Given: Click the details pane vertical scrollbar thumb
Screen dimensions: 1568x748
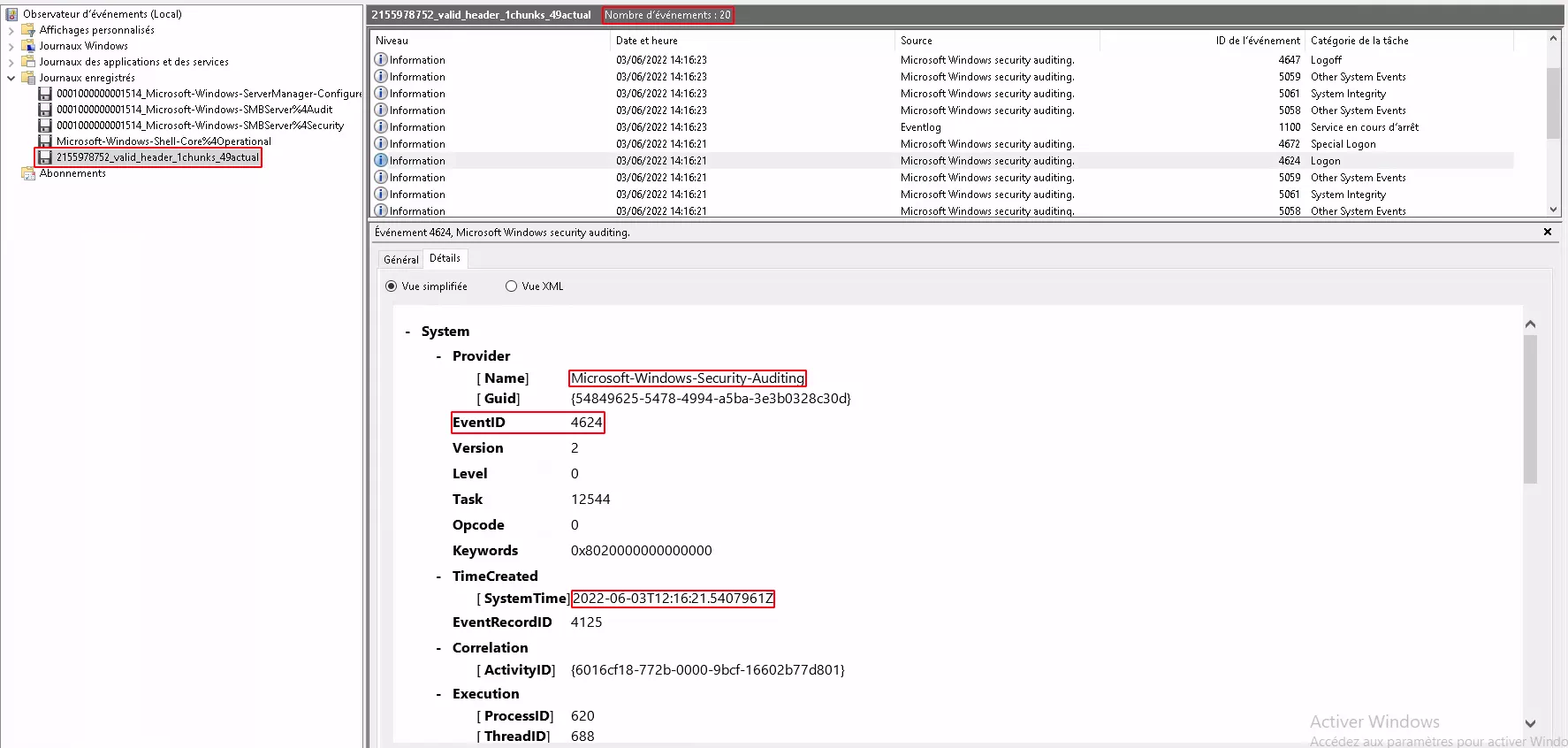Looking at the screenshot, I should click(1530, 408).
